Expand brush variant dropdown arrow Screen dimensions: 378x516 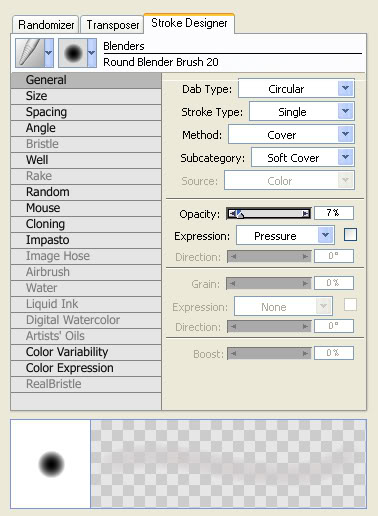point(92,53)
